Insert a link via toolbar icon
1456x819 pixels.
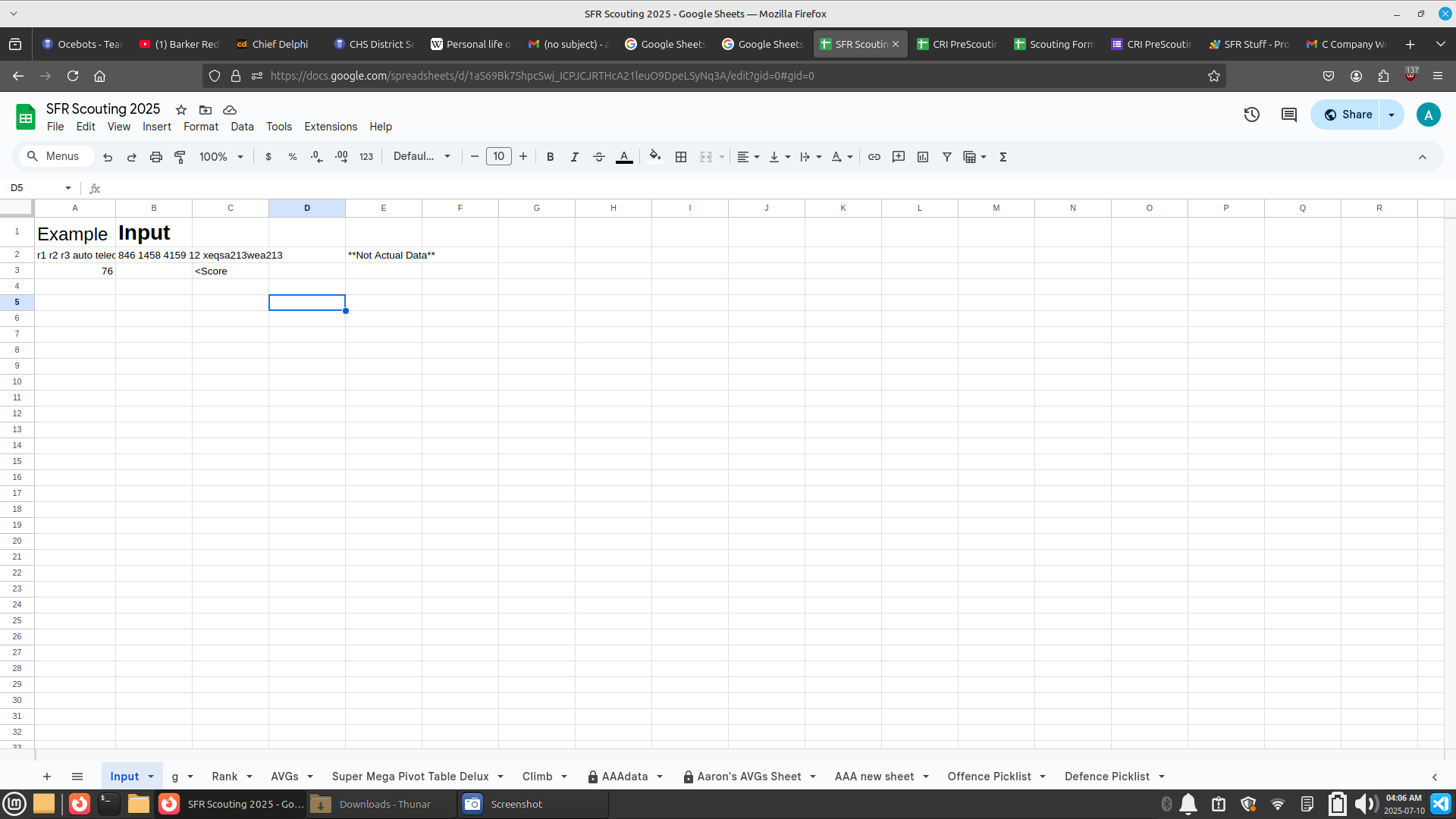[874, 157]
